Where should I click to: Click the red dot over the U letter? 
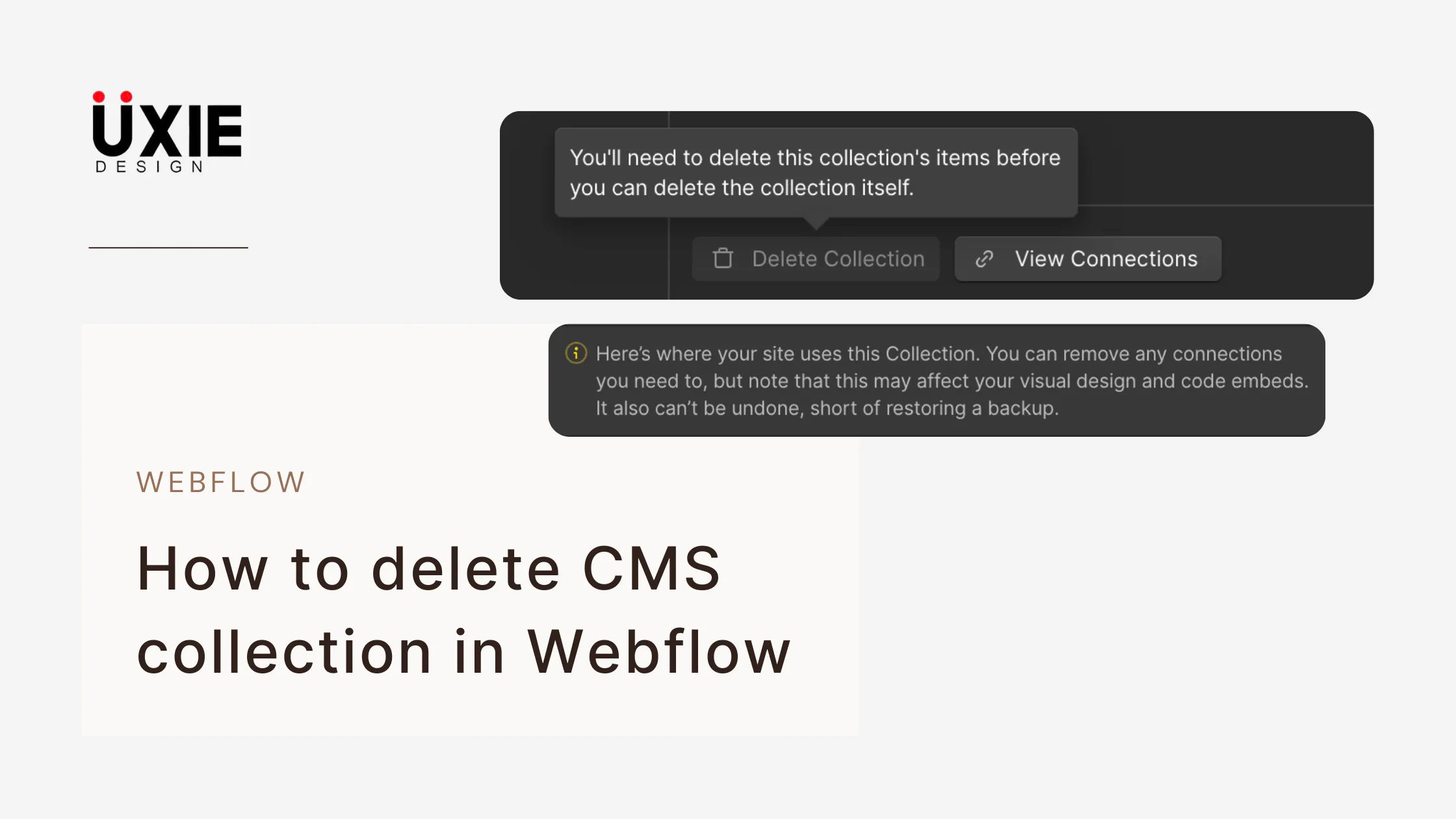pyautogui.click(x=99, y=96)
